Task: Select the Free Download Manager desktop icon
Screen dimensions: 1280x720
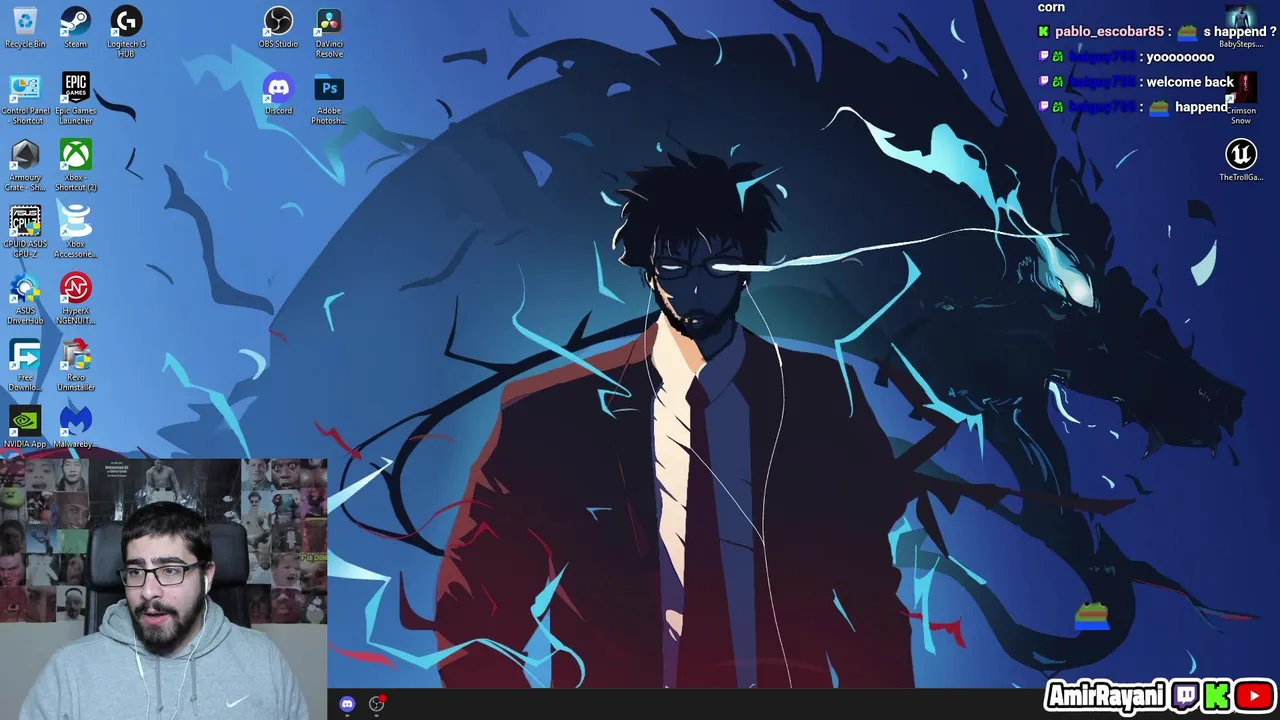Action: coord(25,366)
